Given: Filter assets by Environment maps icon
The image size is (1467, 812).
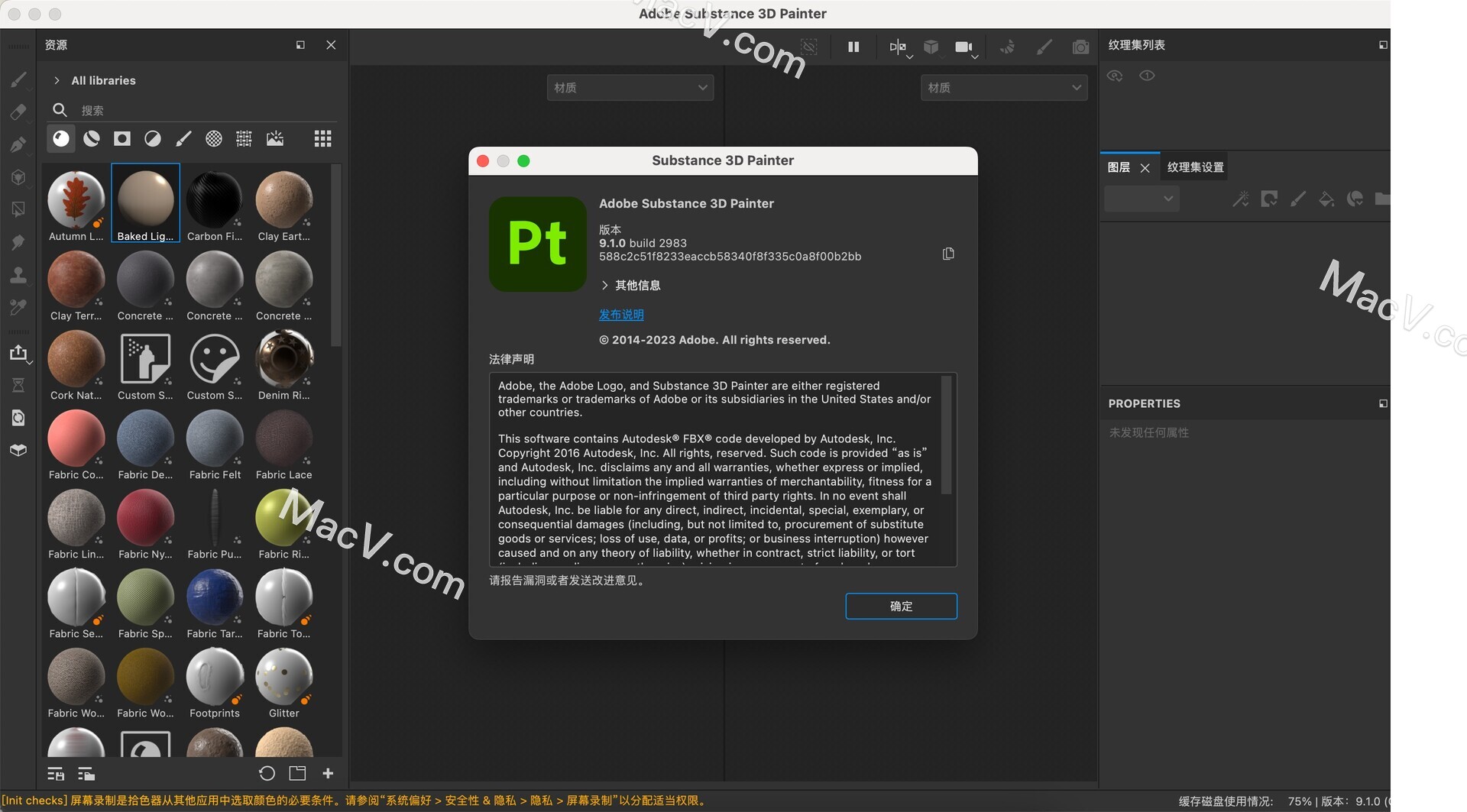Looking at the screenshot, I should click(275, 138).
